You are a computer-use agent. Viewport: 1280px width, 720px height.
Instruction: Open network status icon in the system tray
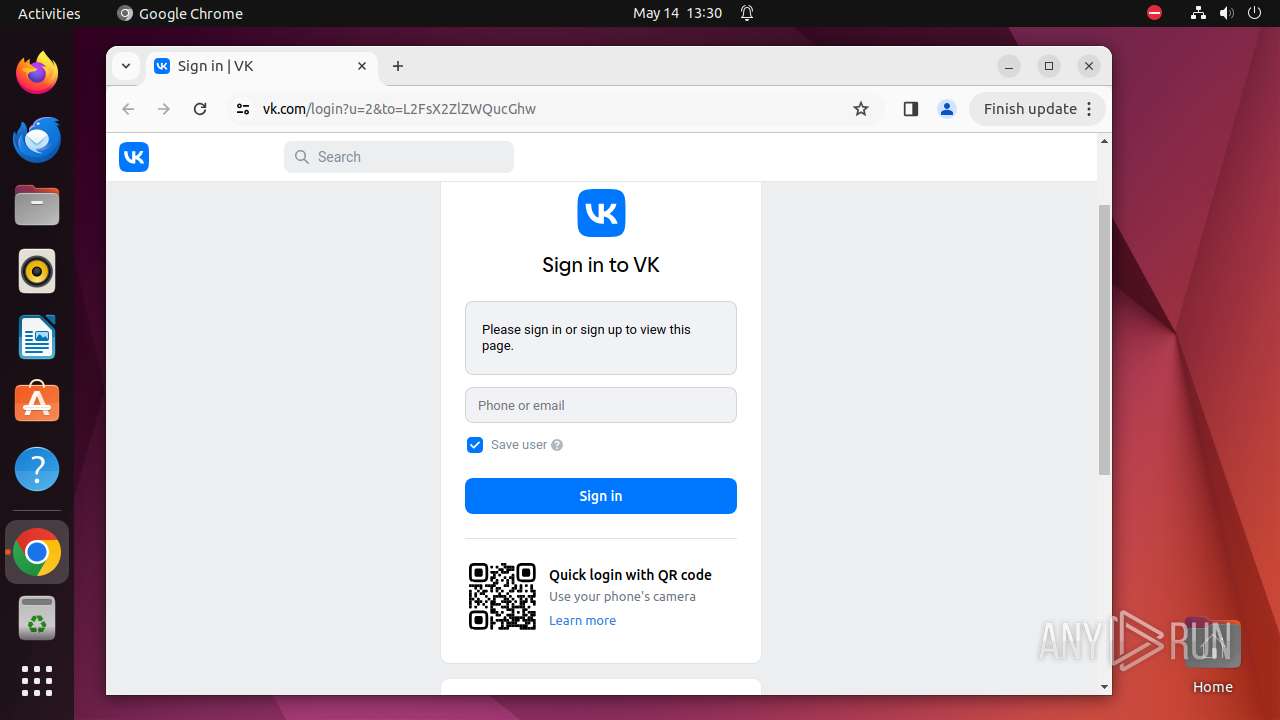1198,13
